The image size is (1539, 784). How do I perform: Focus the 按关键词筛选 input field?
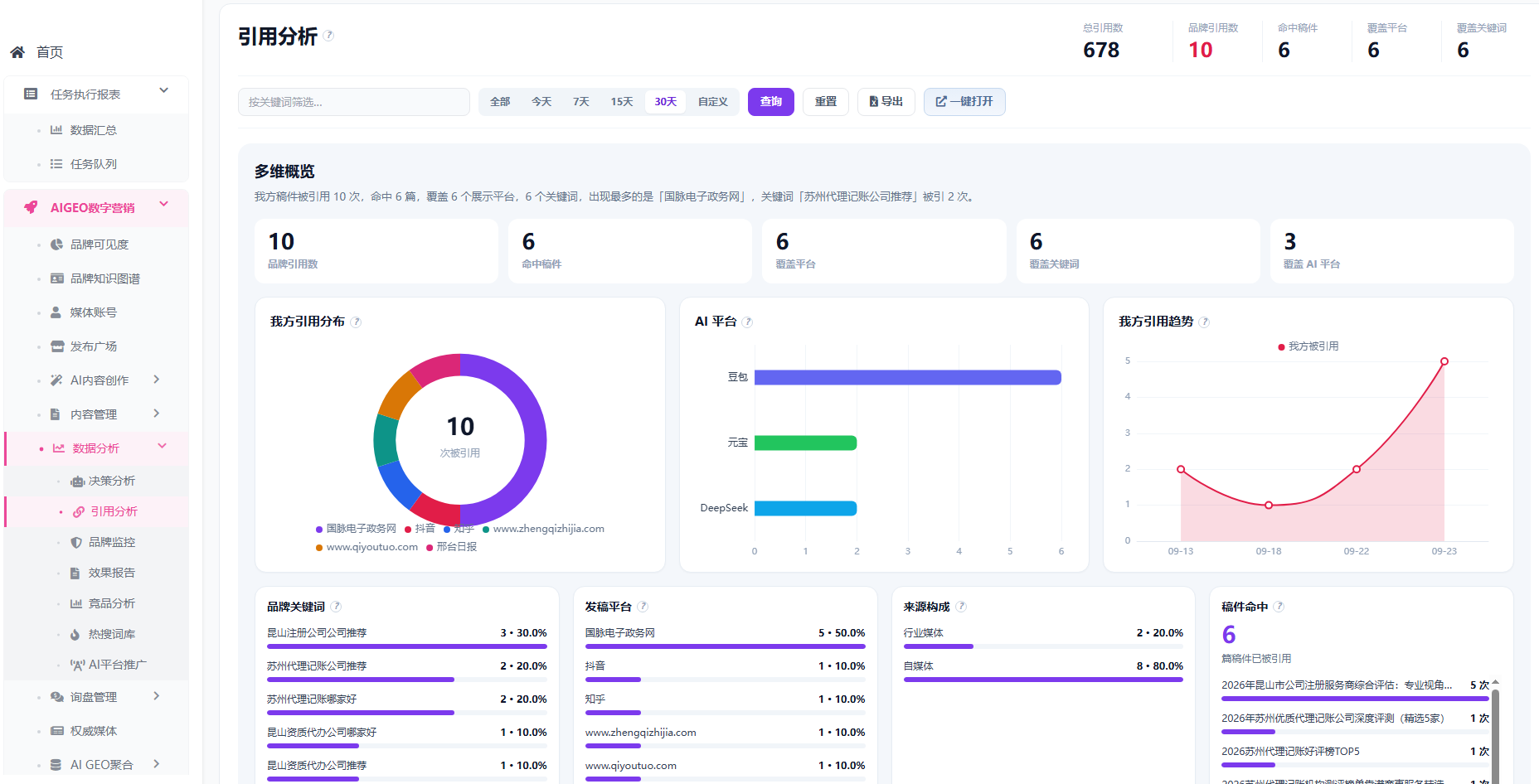(x=354, y=102)
